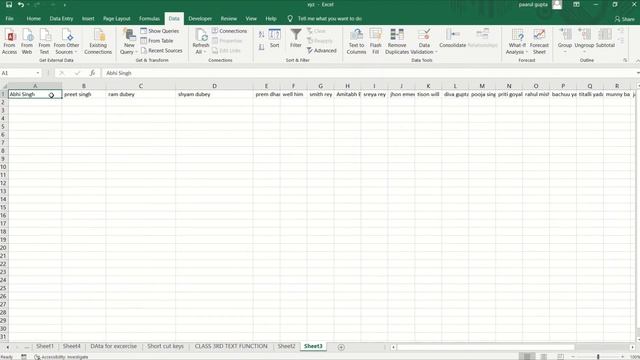Switch to the Developer ribbon tab
This screenshot has height=360, width=640.
200,19
